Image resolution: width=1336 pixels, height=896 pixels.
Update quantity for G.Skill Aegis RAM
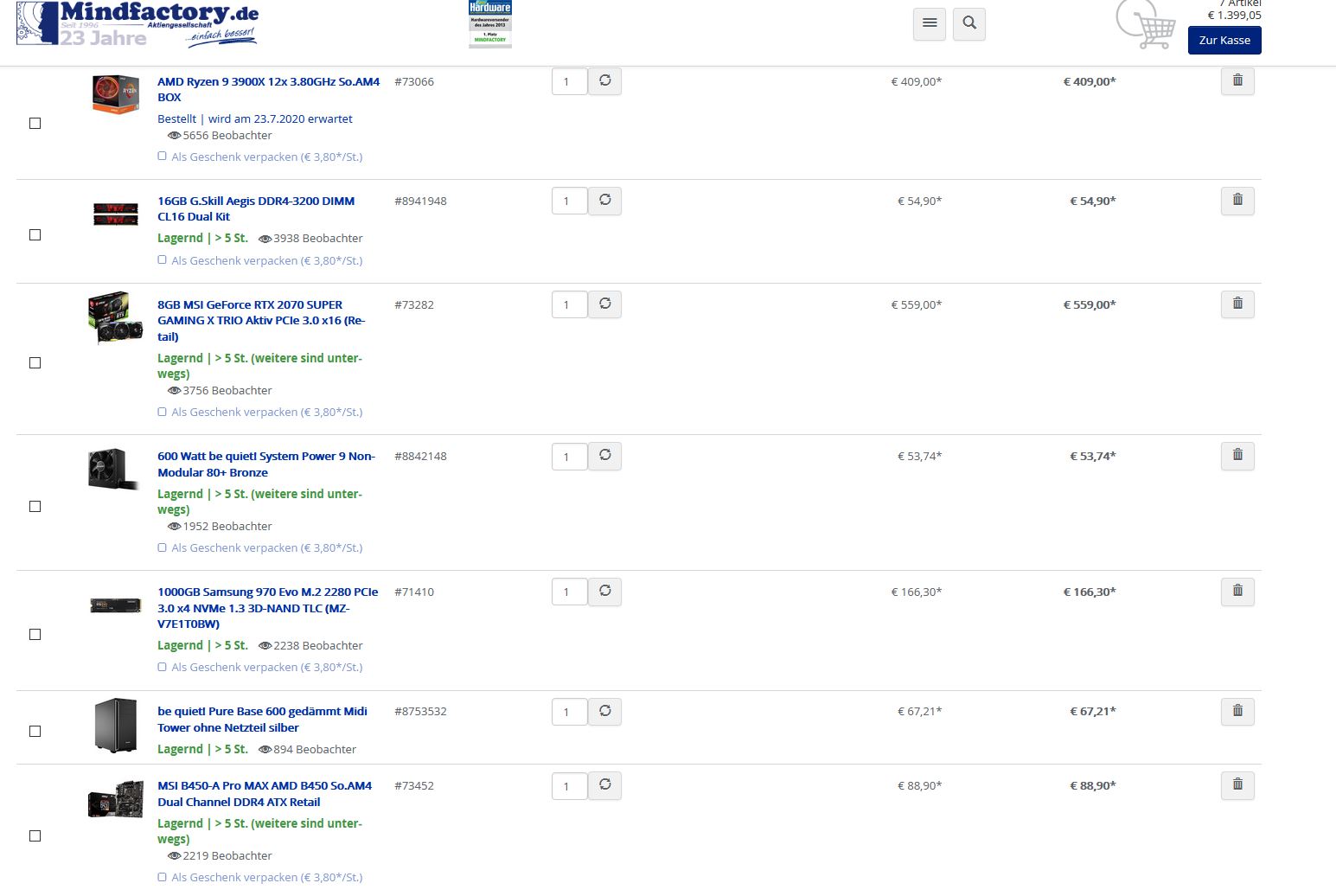pyautogui.click(x=605, y=201)
